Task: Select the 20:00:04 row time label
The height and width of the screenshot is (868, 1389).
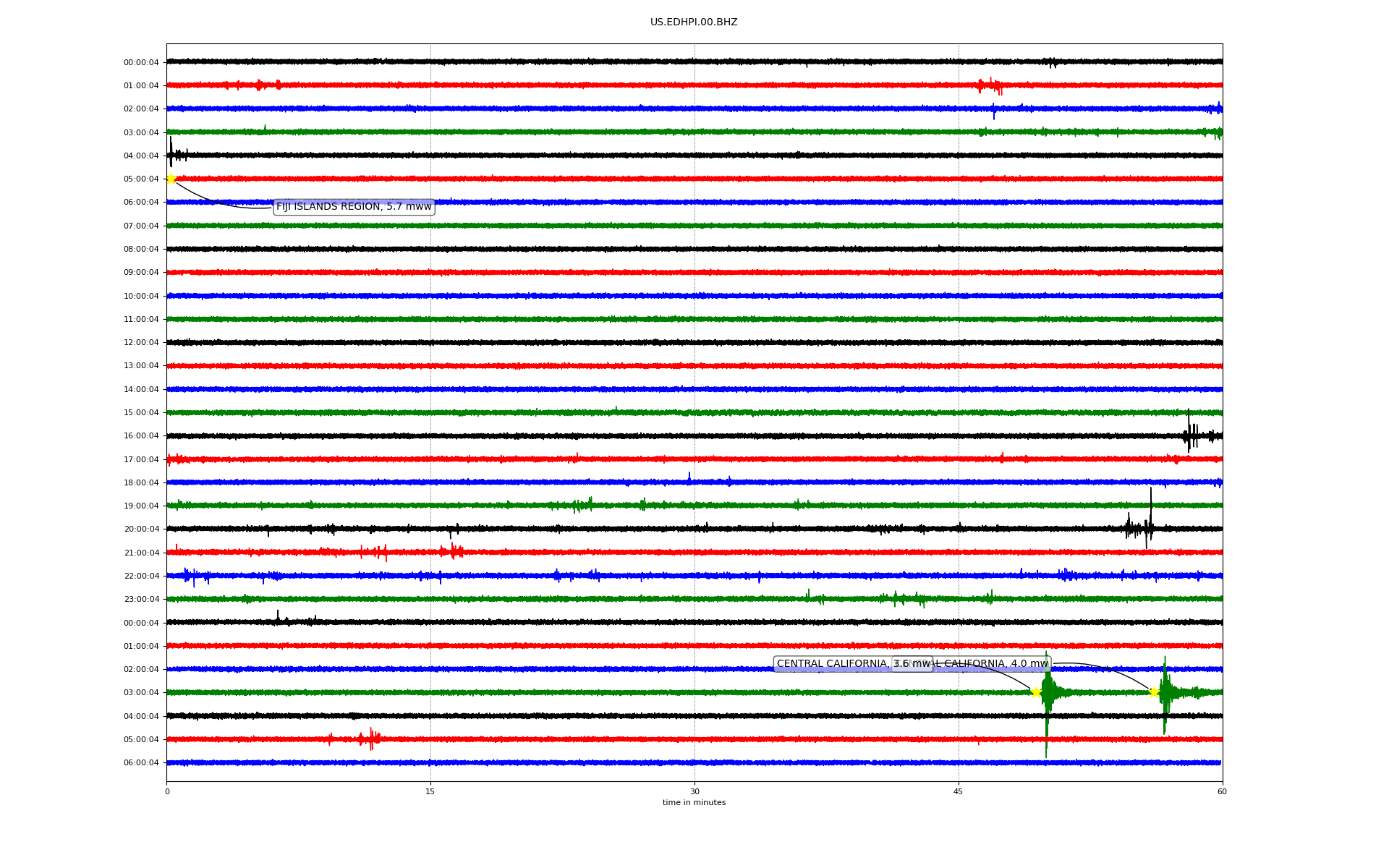Action: [x=141, y=529]
